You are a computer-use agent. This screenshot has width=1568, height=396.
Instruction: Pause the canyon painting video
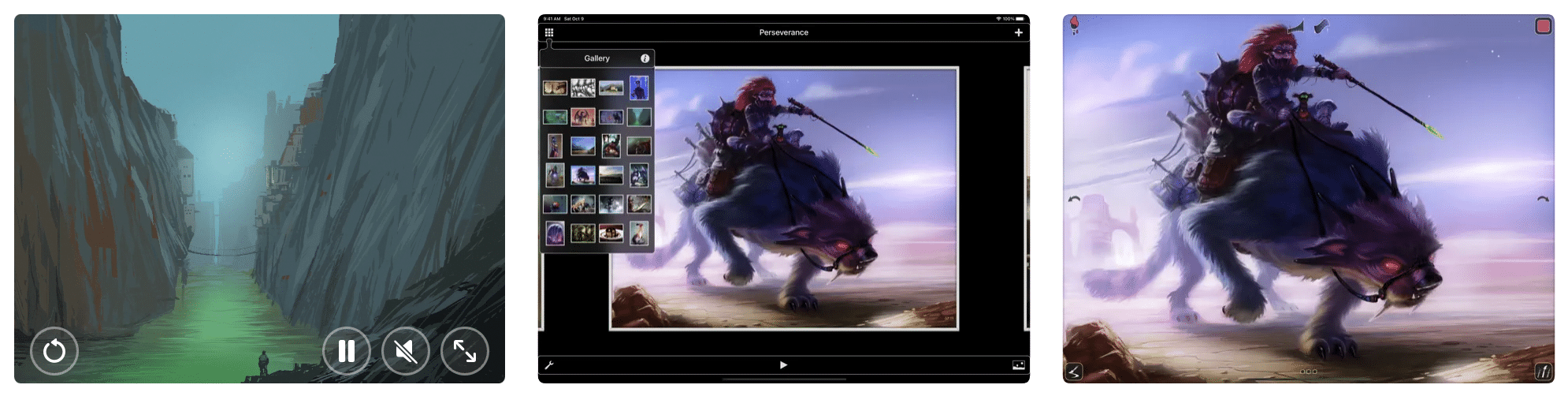347,351
